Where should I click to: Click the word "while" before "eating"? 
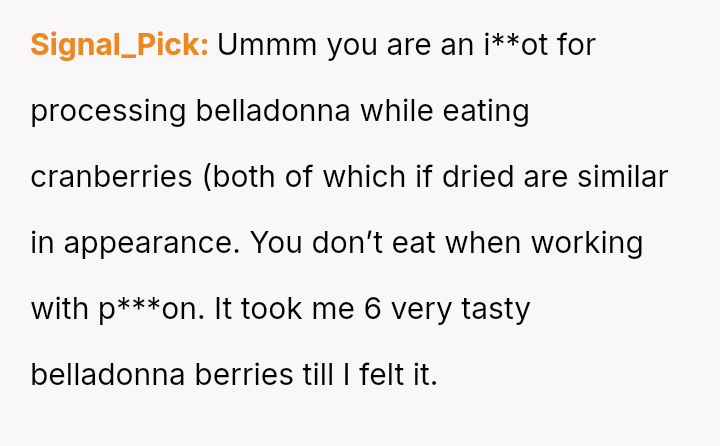[x=398, y=111]
